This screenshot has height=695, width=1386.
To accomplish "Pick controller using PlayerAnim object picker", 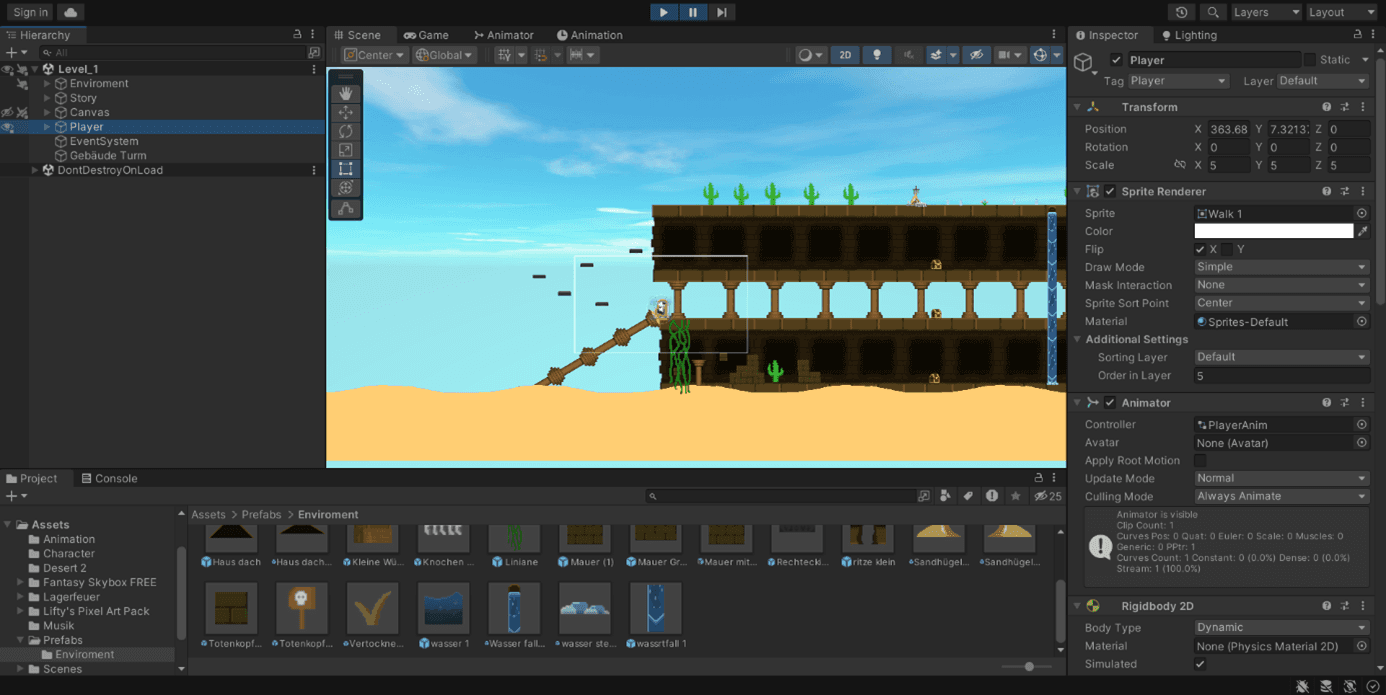I will click(x=1362, y=425).
